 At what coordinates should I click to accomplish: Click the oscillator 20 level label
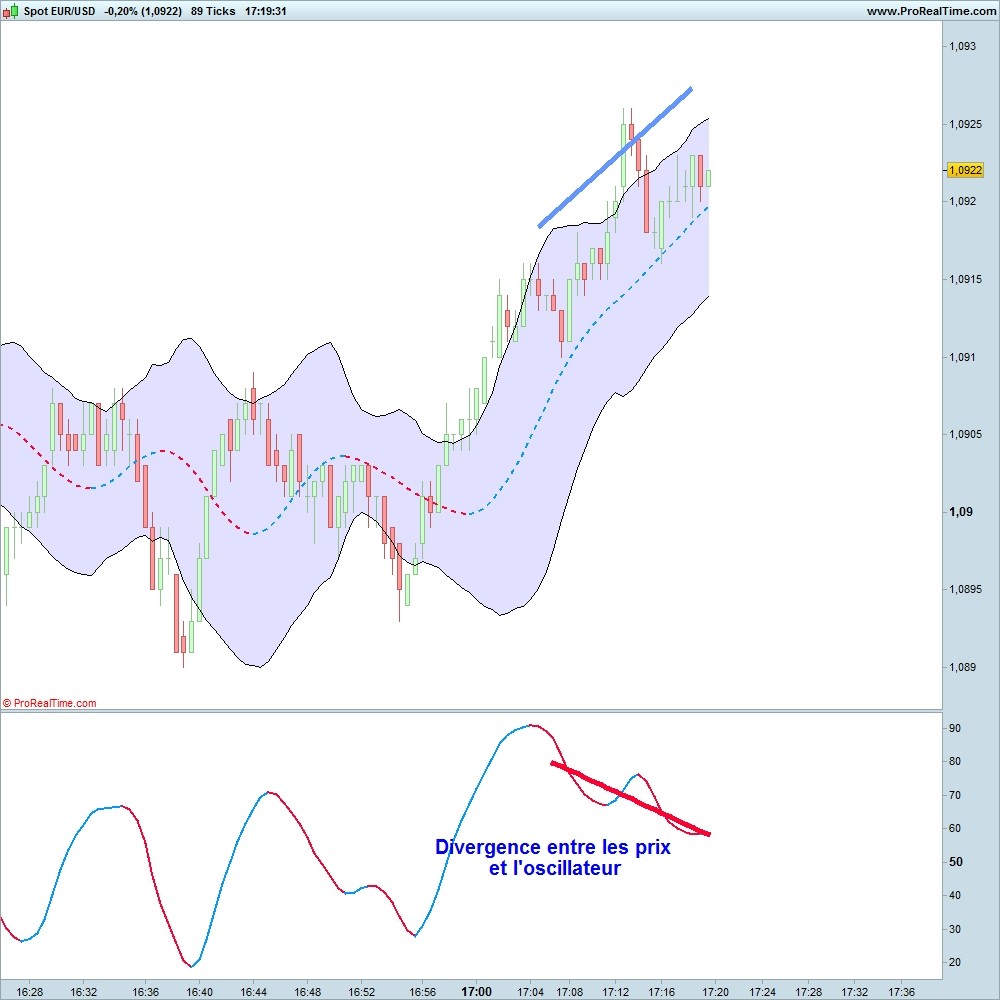955,962
